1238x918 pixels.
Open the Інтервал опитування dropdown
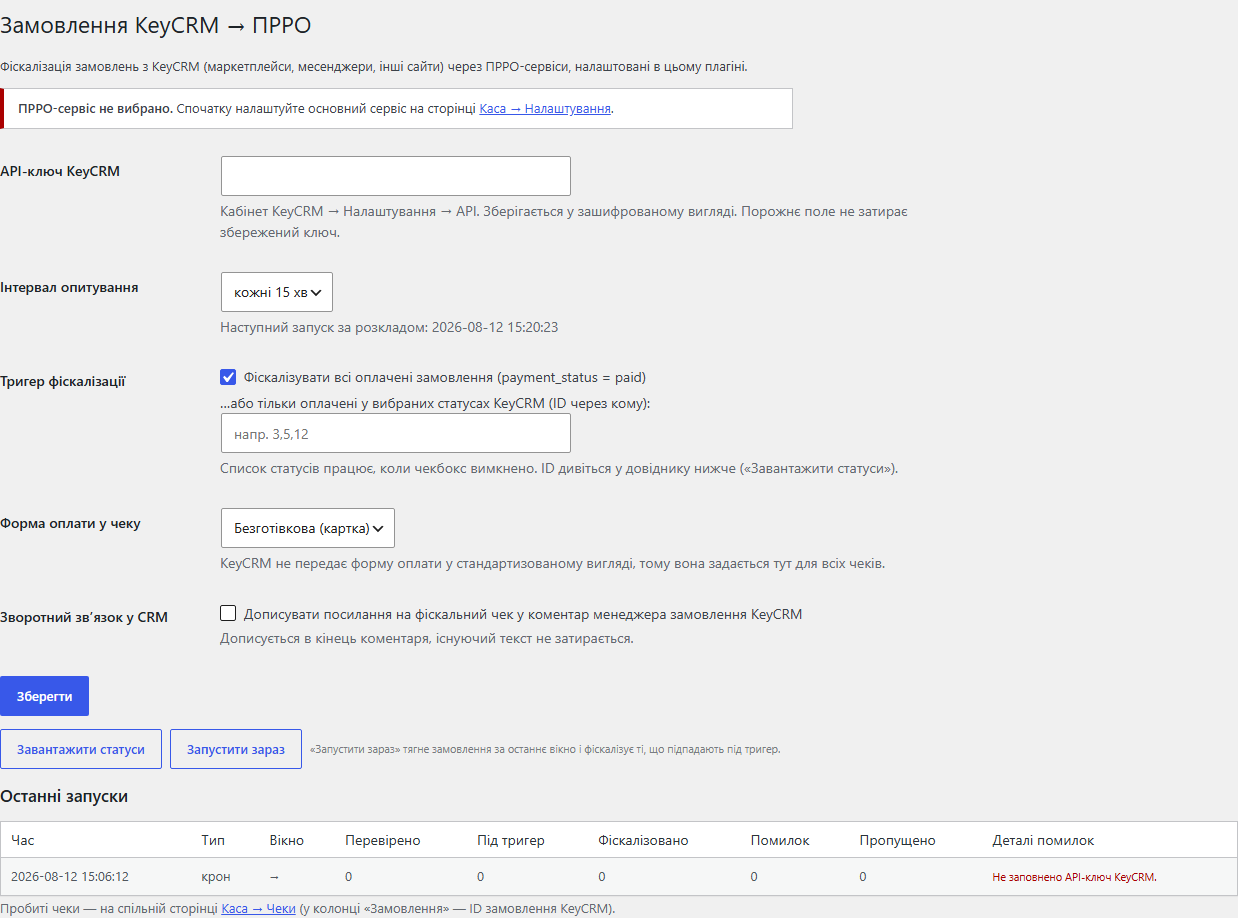[x=277, y=292]
